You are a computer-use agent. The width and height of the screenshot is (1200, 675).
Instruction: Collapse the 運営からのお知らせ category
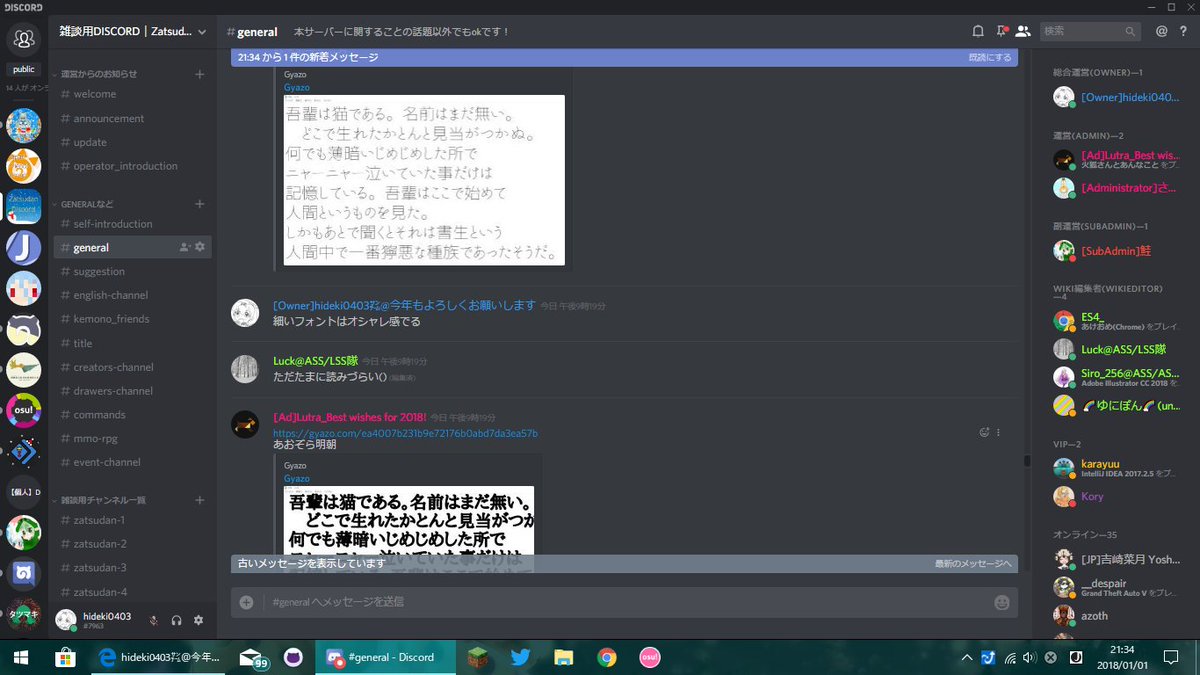tap(98, 74)
